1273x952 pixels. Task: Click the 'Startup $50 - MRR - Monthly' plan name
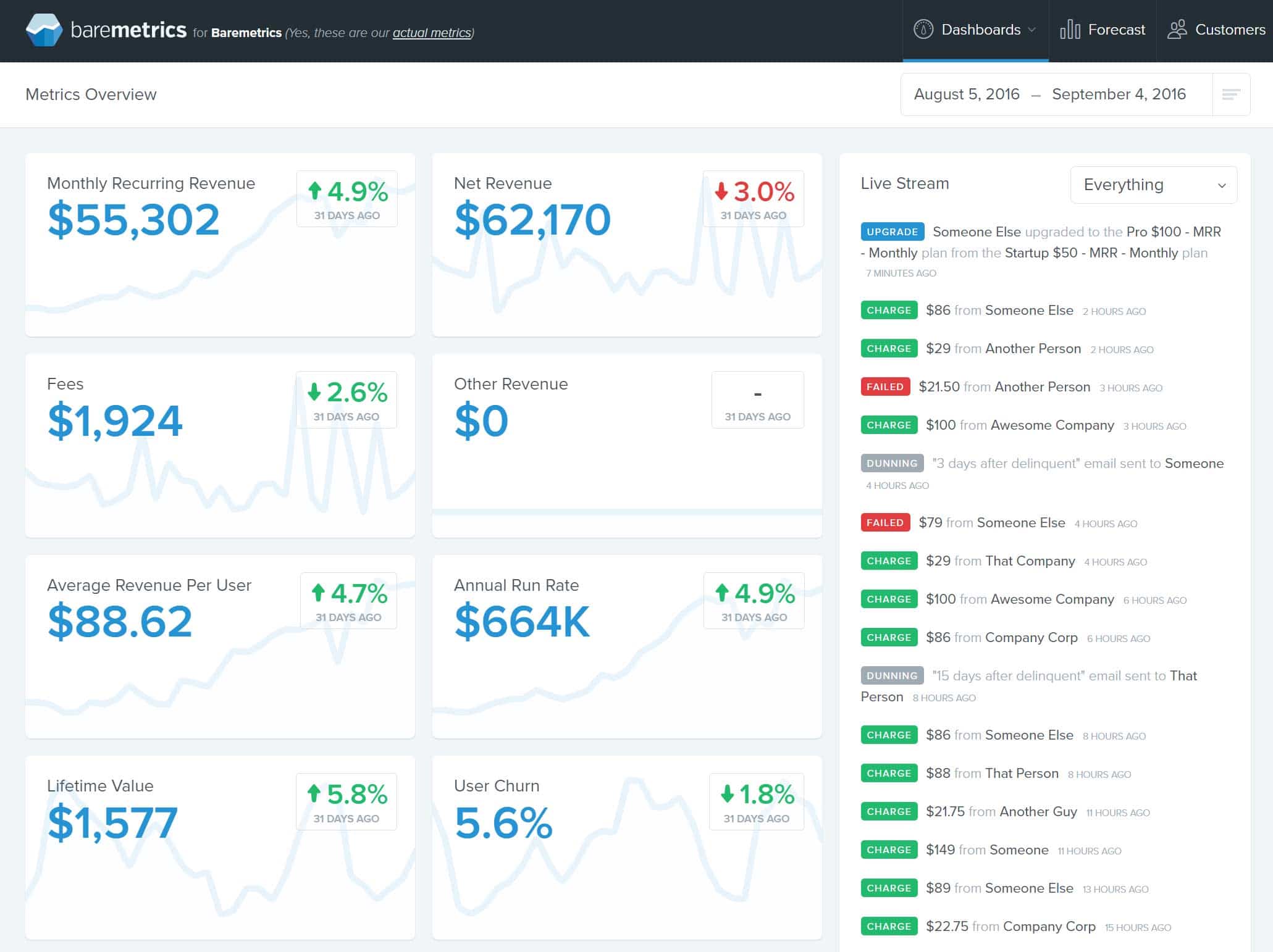point(1091,253)
